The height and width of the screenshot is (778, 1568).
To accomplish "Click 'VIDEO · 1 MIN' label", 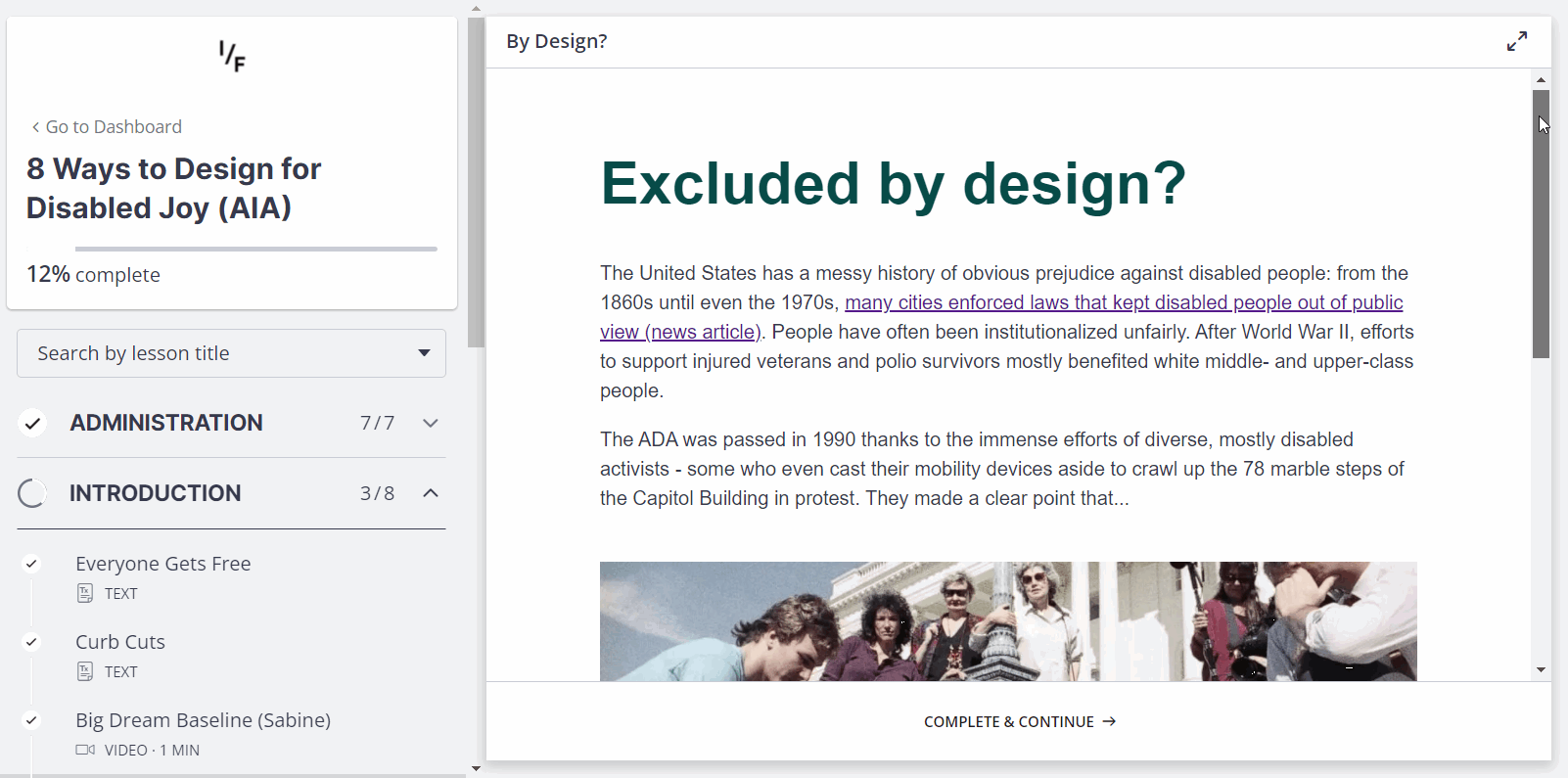I will pos(152,750).
